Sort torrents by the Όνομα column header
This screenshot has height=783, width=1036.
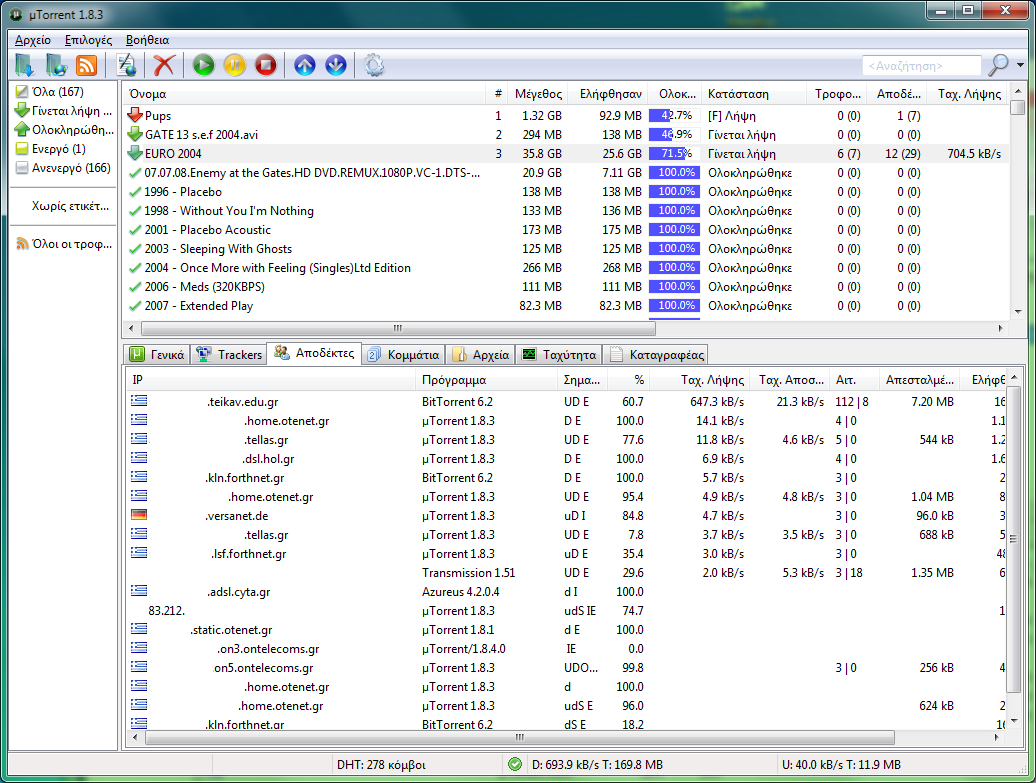[x=304, y=94]
